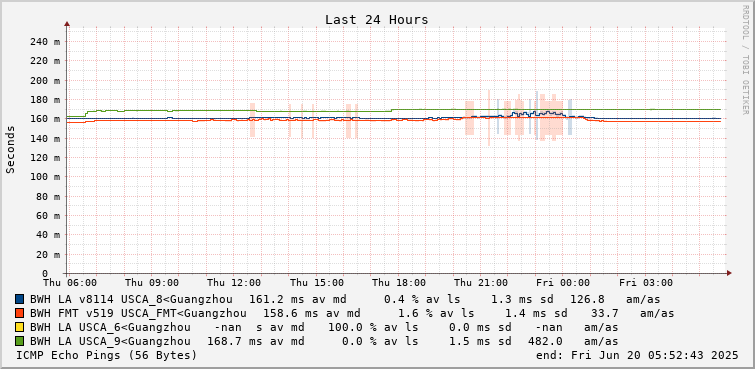755x369 pixels.
Task: Click the 'Thu 18:00' time axis label
Action: click(x=399, y=283)
